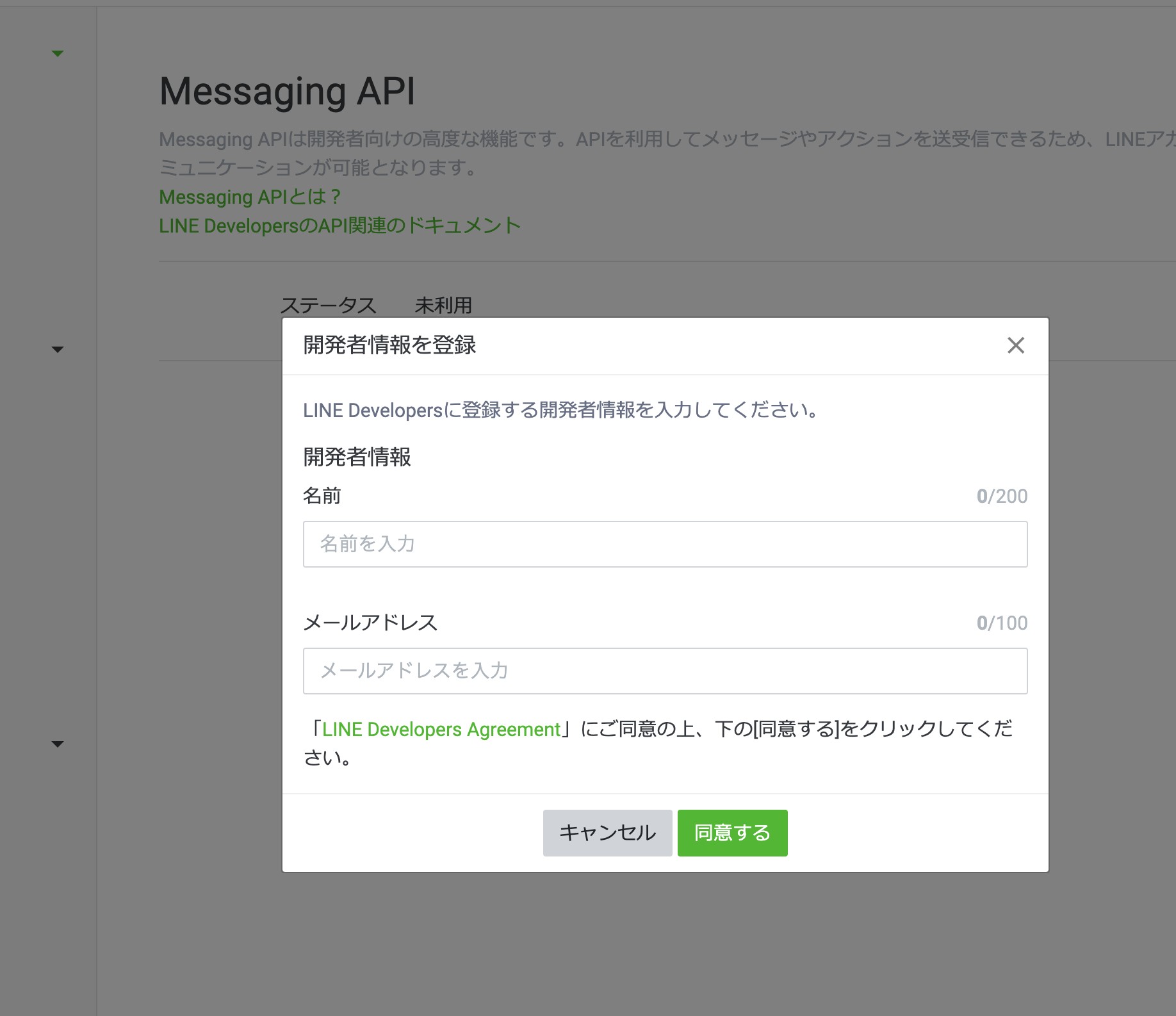The image size is (1176, 1016).
Task: Click the メールアドレスを入力 email field
Action: (665, 671)
